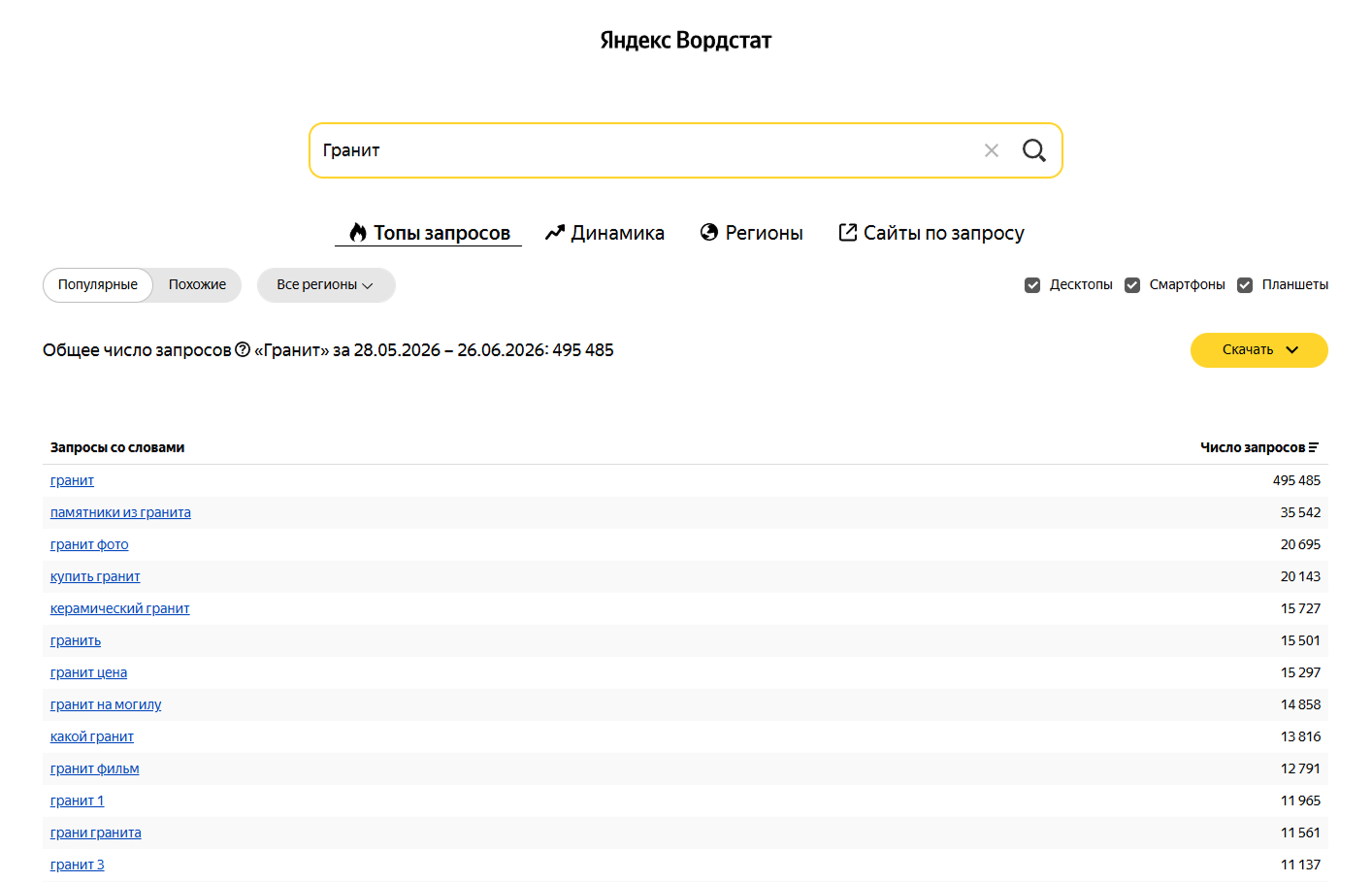Click the count 13 816
The width and height of the screenshot is (1372, 882).
click(x=1300, y=736)
